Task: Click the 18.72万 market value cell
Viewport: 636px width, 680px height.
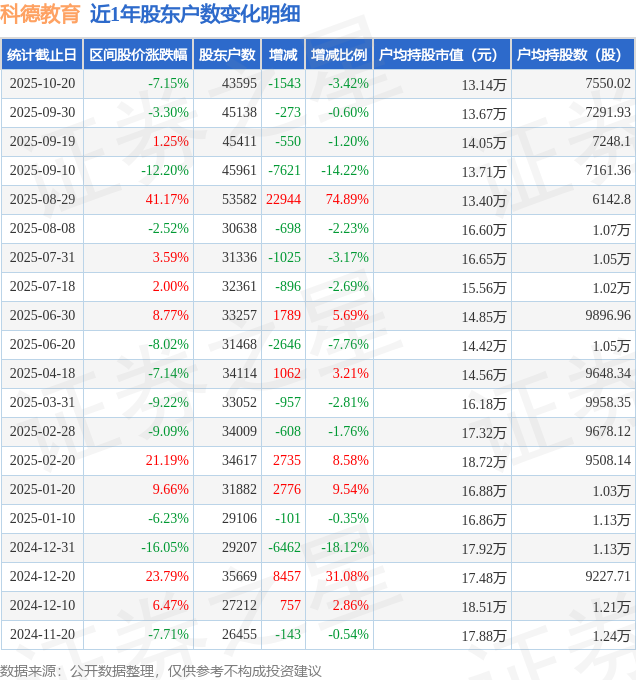Action: (x=484, y=461)
